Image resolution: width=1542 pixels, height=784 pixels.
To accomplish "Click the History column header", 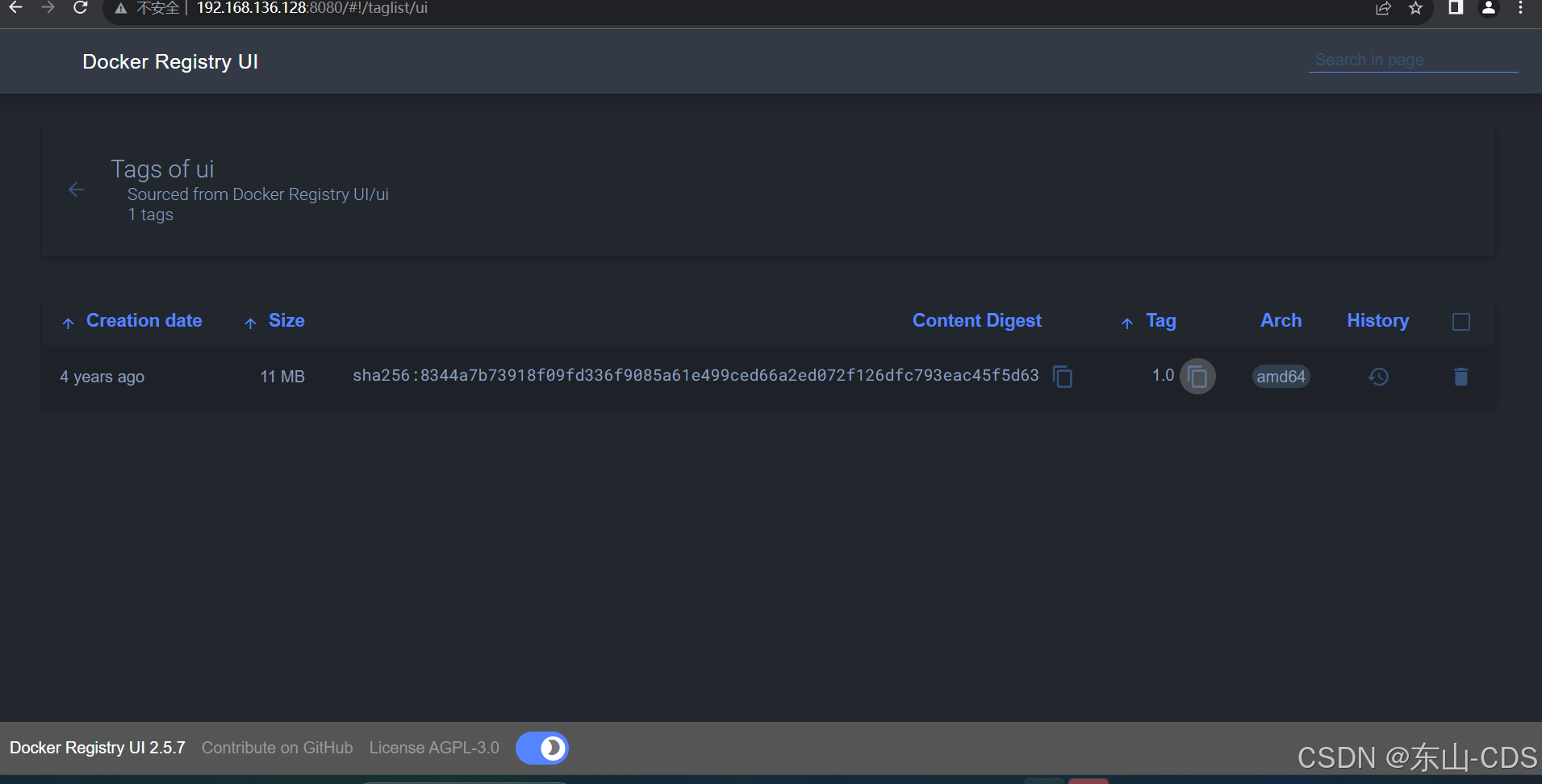I will (x=1377, y=321).
